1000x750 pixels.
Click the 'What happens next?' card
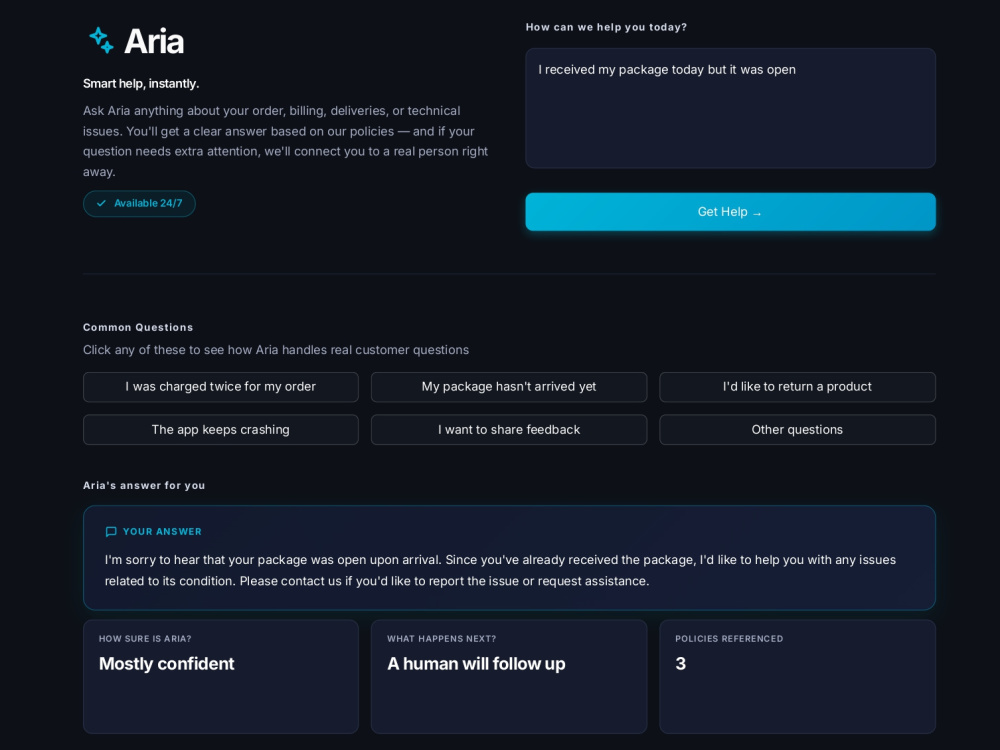click(x=509, y=677)
